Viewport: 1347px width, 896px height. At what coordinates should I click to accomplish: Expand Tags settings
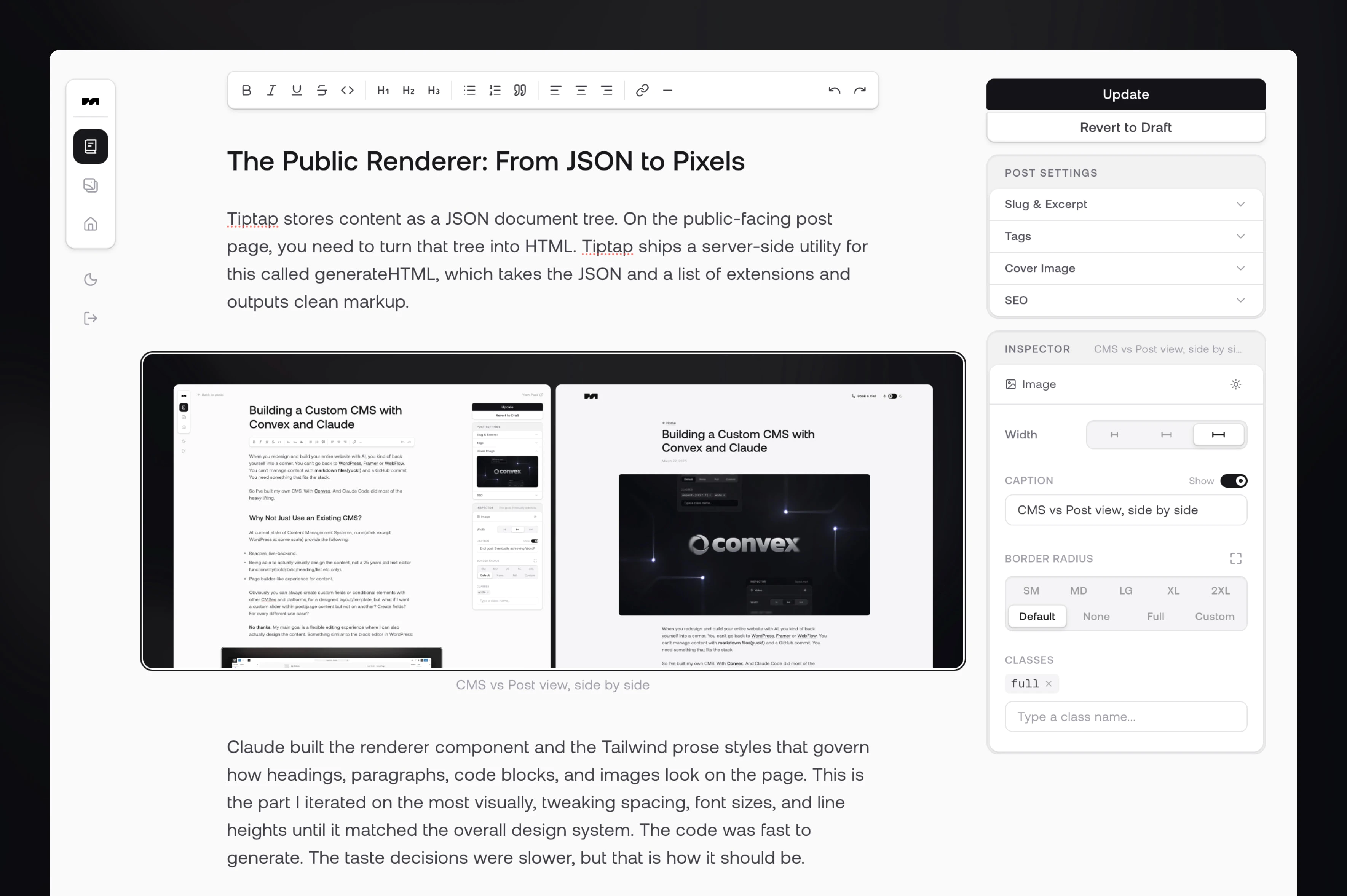point(1125,236)
